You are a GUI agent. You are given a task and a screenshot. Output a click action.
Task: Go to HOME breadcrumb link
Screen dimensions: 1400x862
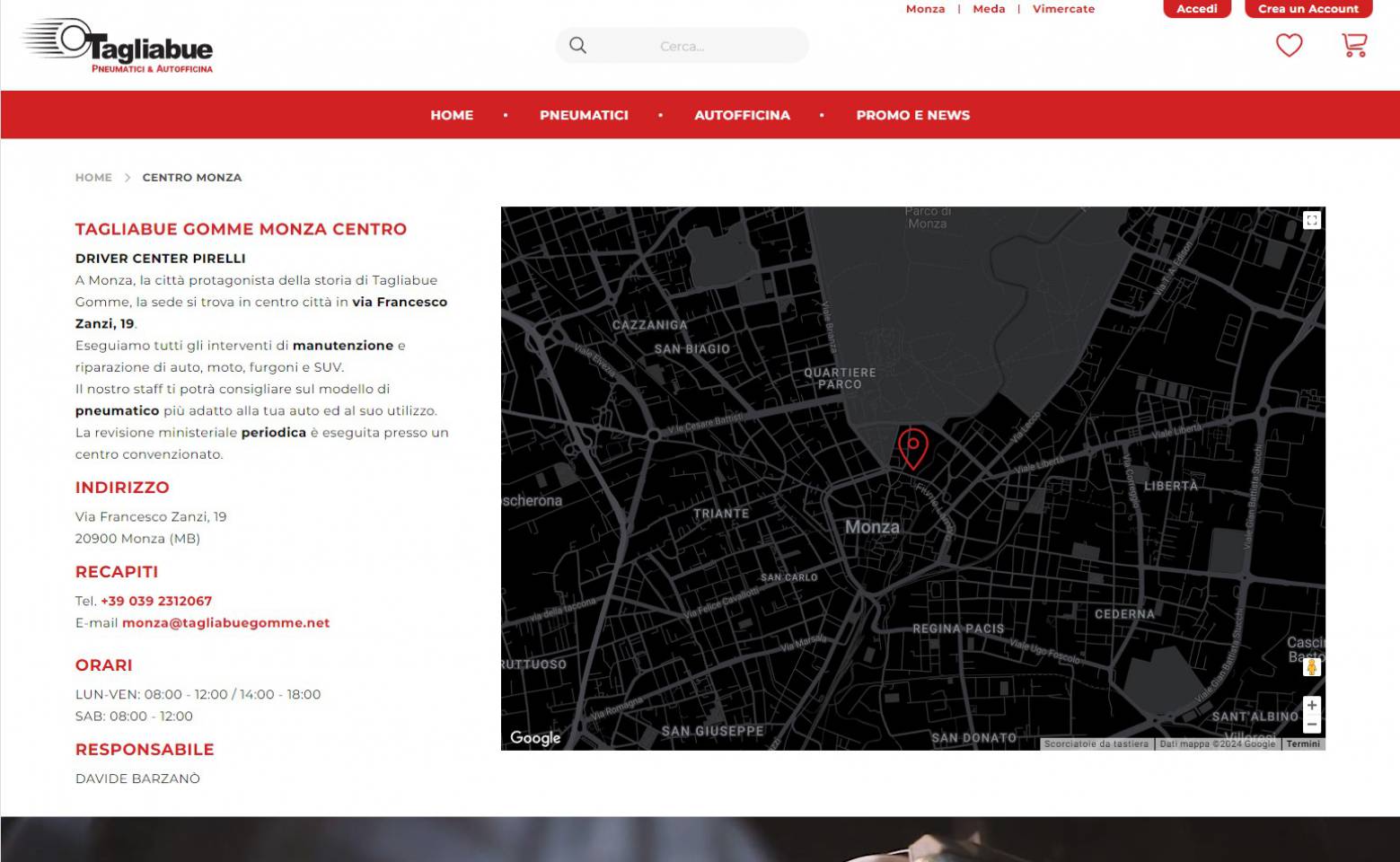pyautogui.click(x=93, y=178)
